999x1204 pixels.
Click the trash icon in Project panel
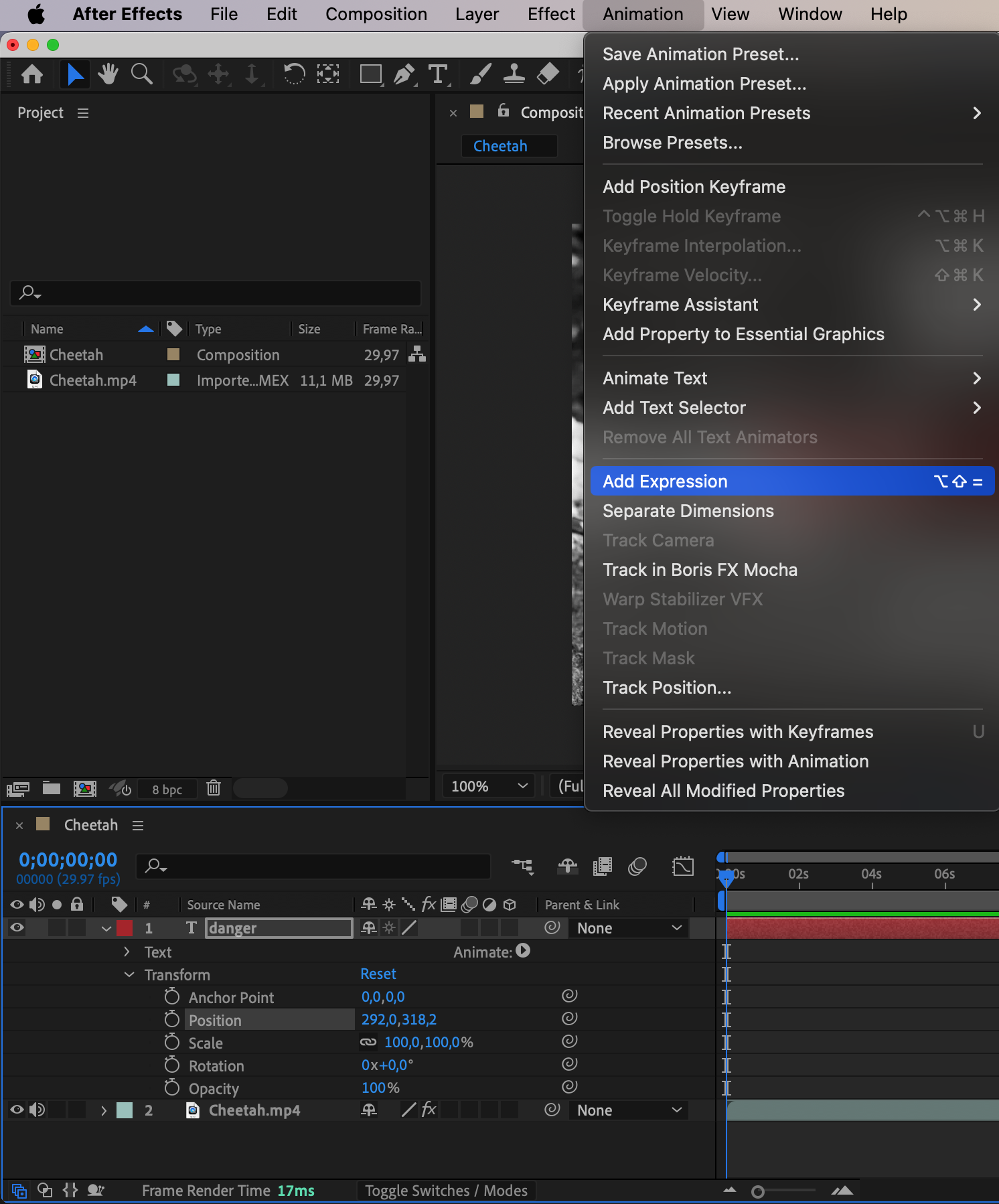[214, 788]
